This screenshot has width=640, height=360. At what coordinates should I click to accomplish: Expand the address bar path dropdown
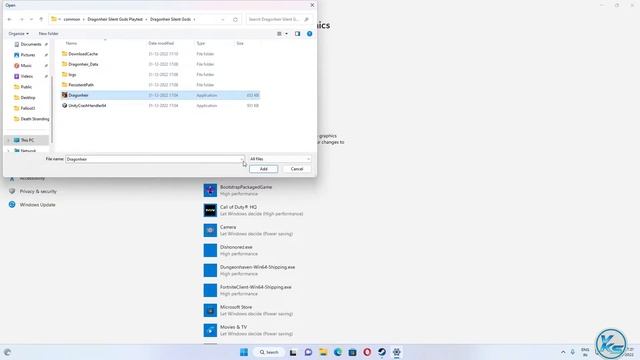[x=223, y=19]
